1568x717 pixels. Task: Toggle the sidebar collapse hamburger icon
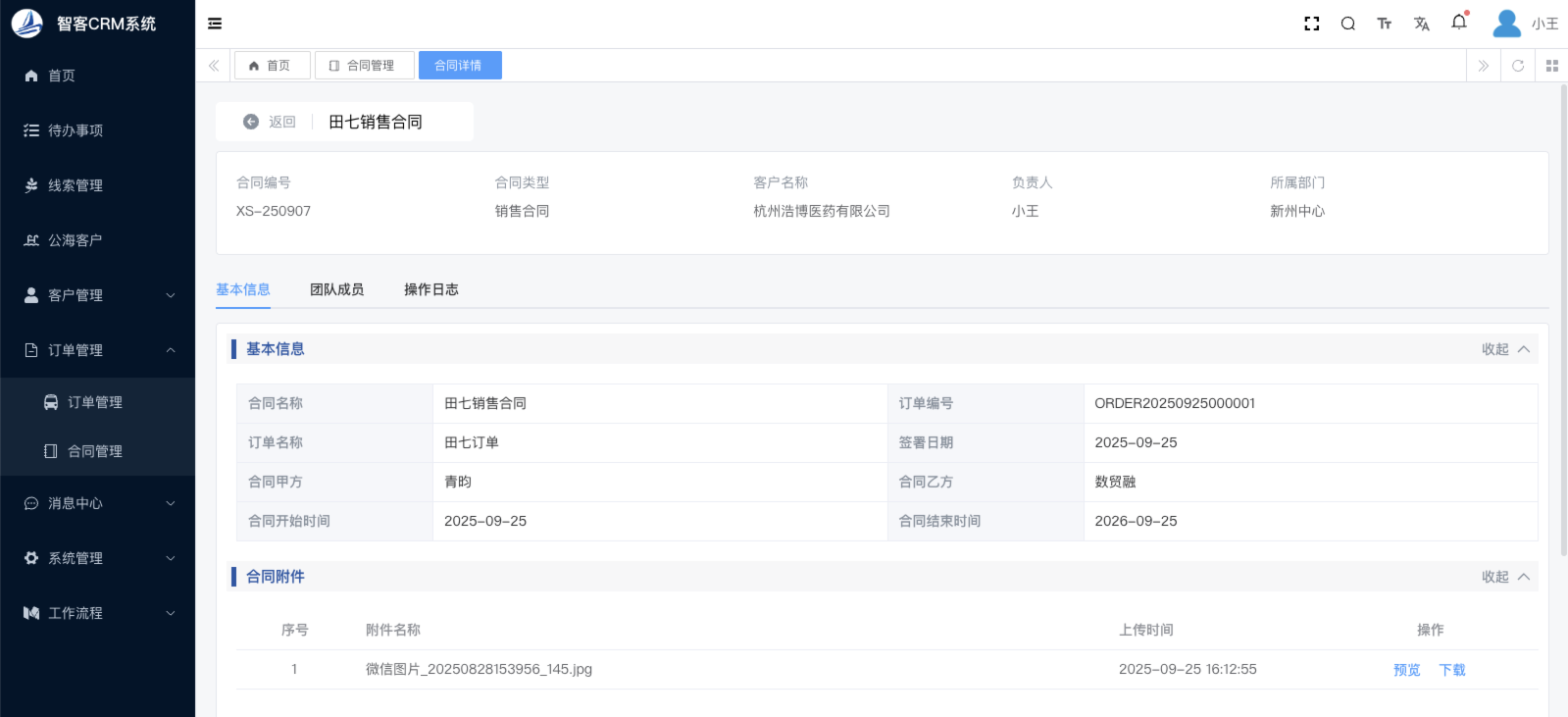click(215, 24)
